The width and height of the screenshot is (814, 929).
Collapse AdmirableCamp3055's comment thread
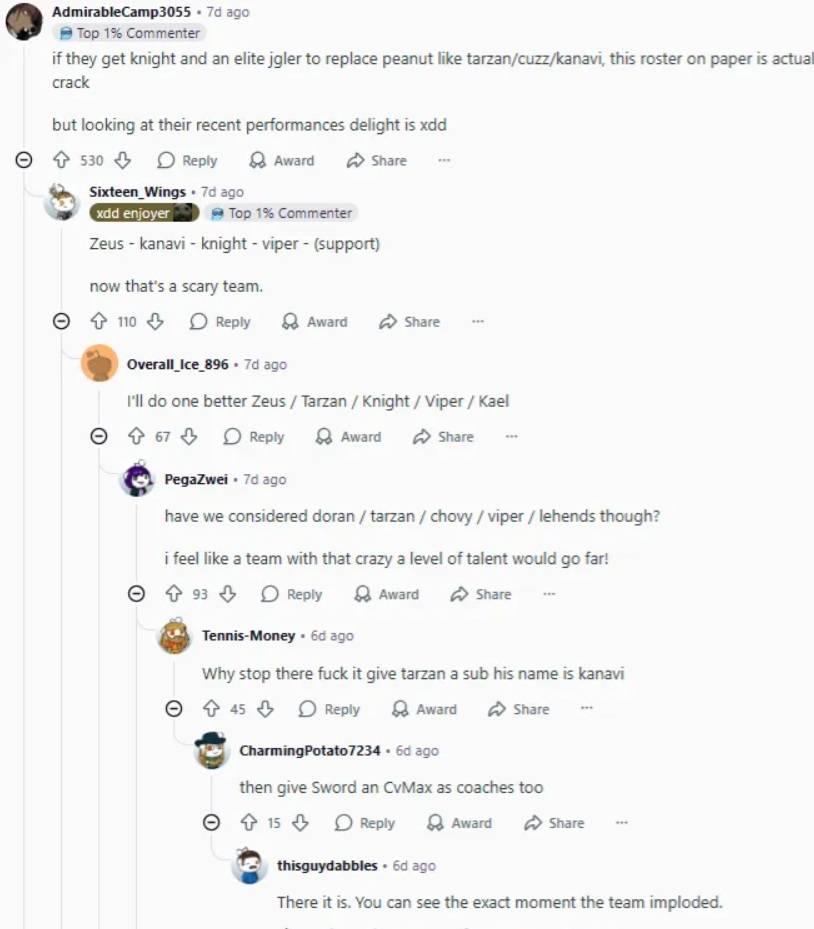(x=24, y=160)
